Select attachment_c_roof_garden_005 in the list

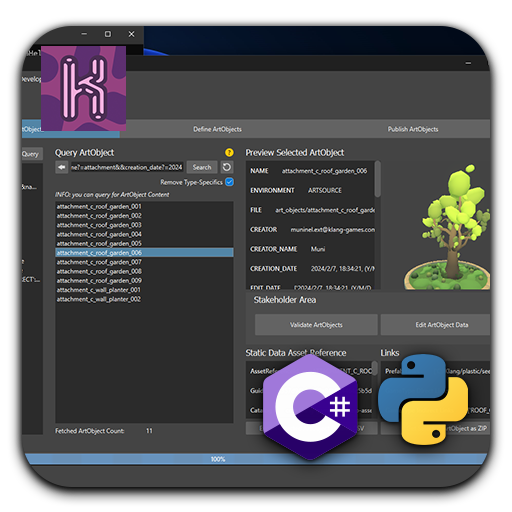click(144, 243)
